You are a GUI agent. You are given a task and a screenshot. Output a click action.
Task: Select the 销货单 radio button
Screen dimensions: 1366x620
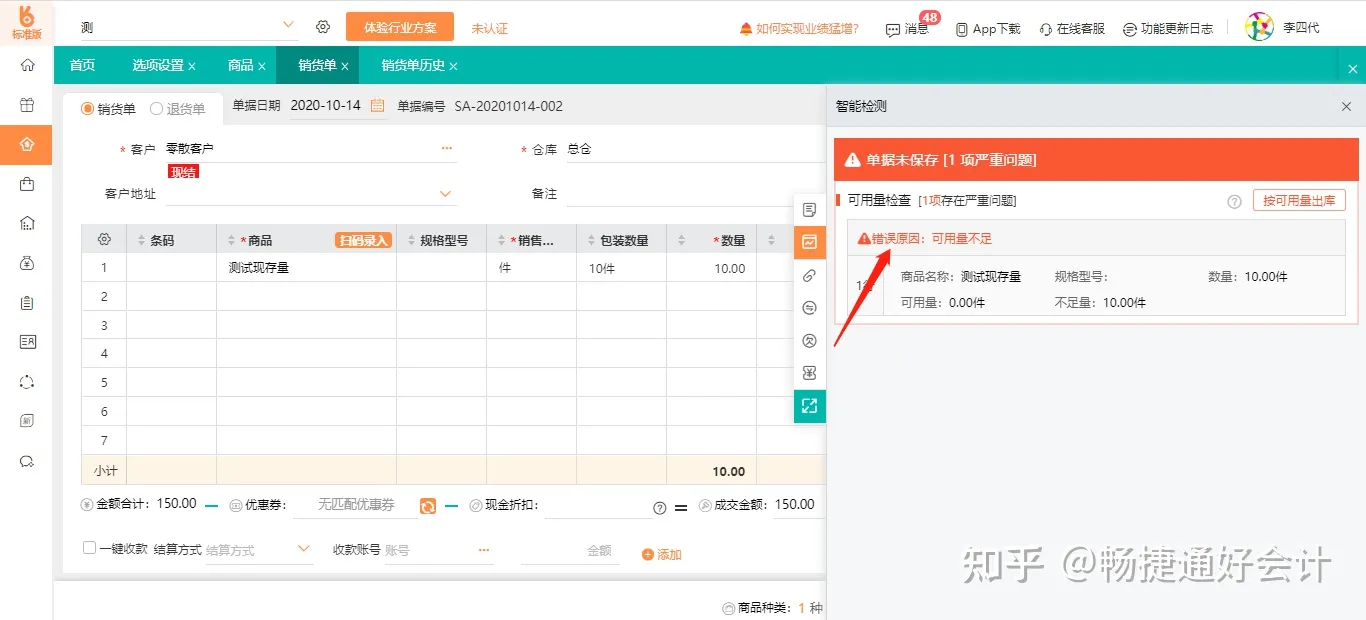point(88,109)
